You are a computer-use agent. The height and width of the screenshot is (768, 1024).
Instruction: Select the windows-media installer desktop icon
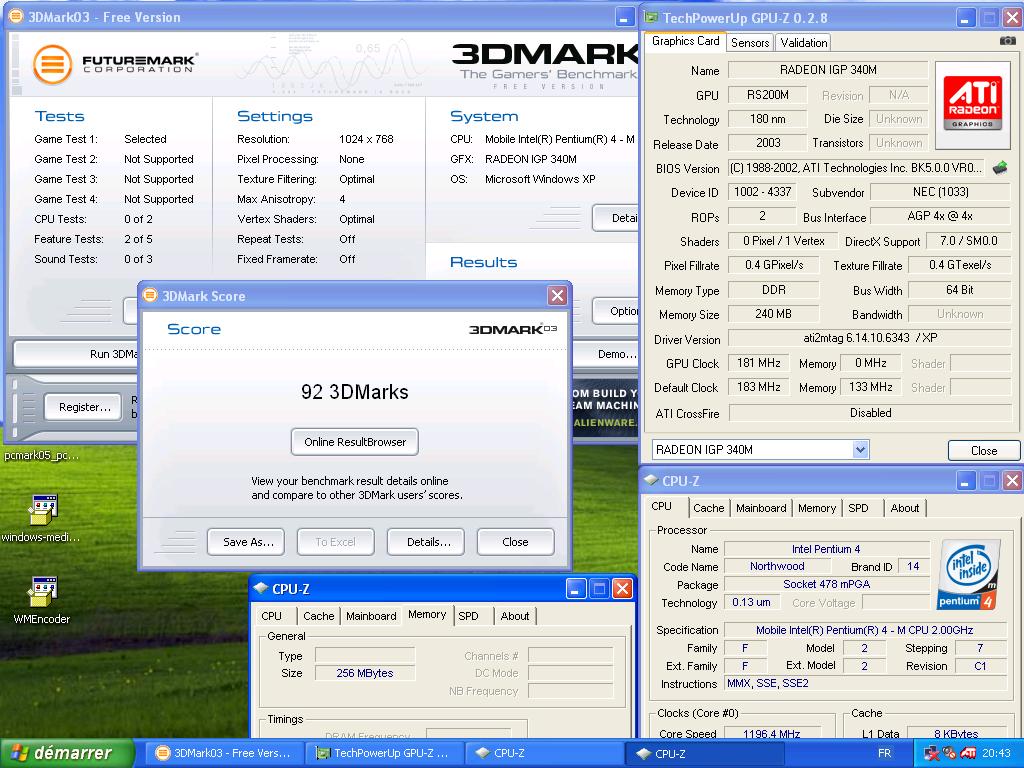tap(41, 518)
